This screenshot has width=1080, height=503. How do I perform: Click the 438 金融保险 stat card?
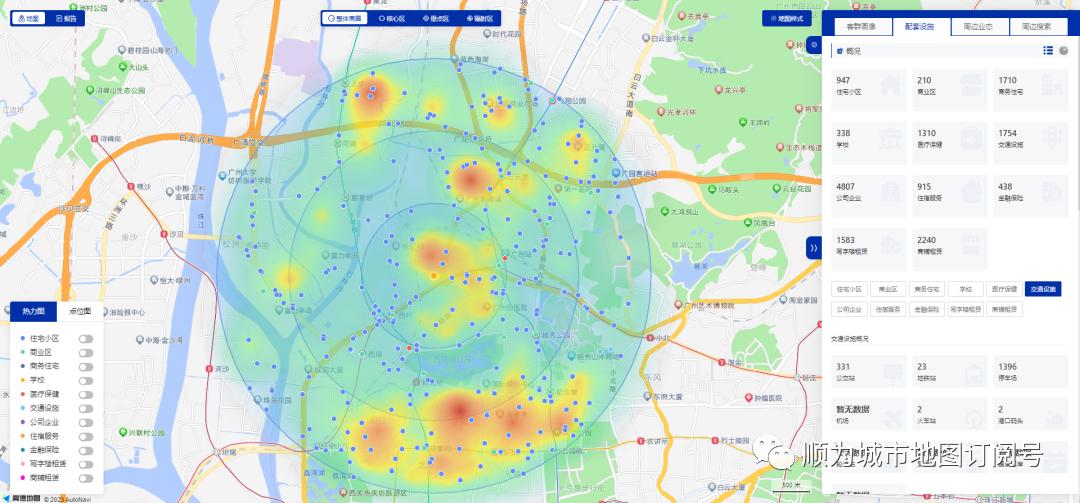pos(1030,196)
